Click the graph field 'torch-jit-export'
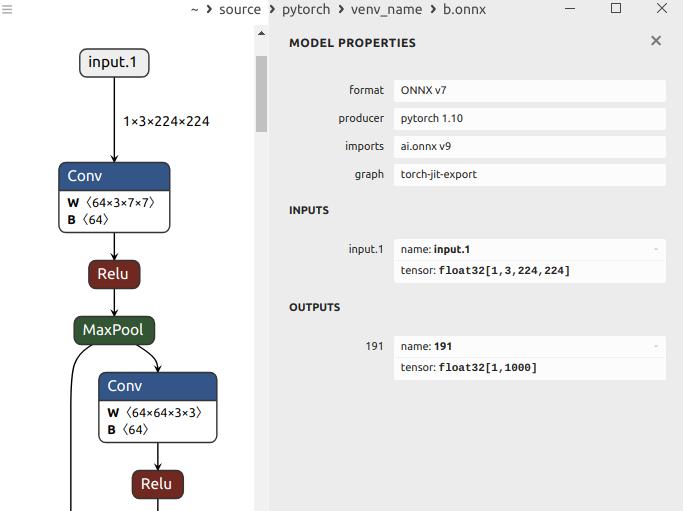Viewport: 683px width, 511px height. pyautogui.click(x=529, y=174)
